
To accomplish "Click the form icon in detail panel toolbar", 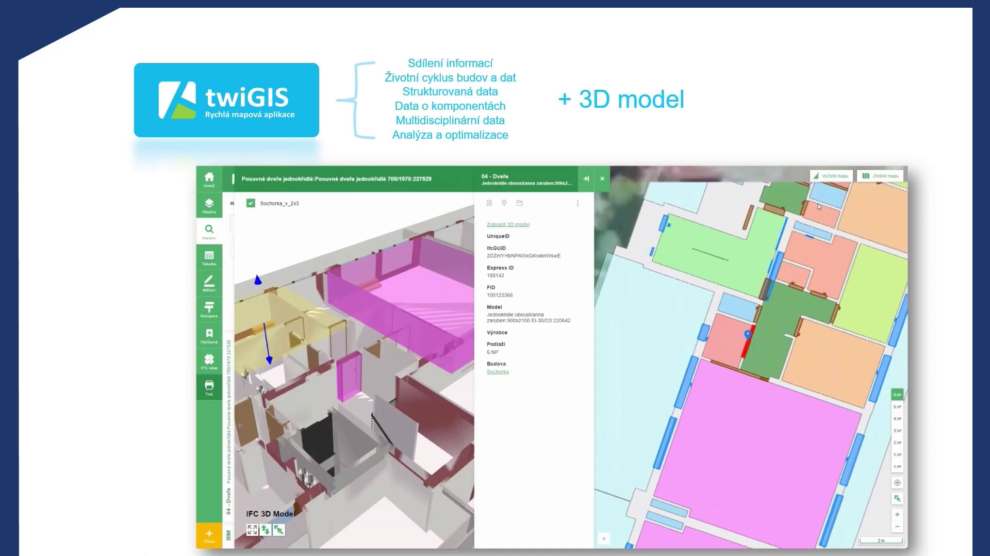I will pyautogui.click(x=489, y=203).
